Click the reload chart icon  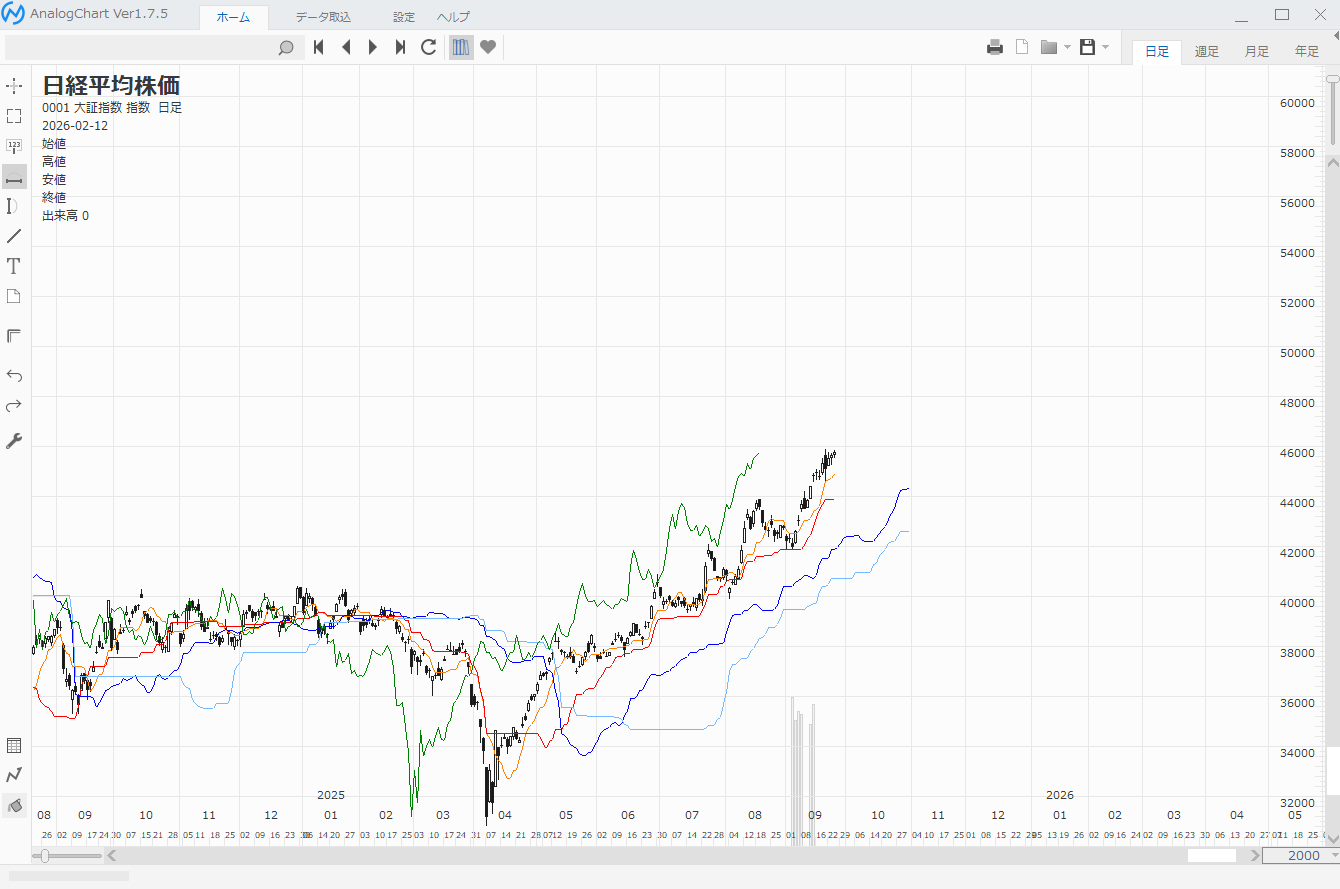(x=429, y=47)
